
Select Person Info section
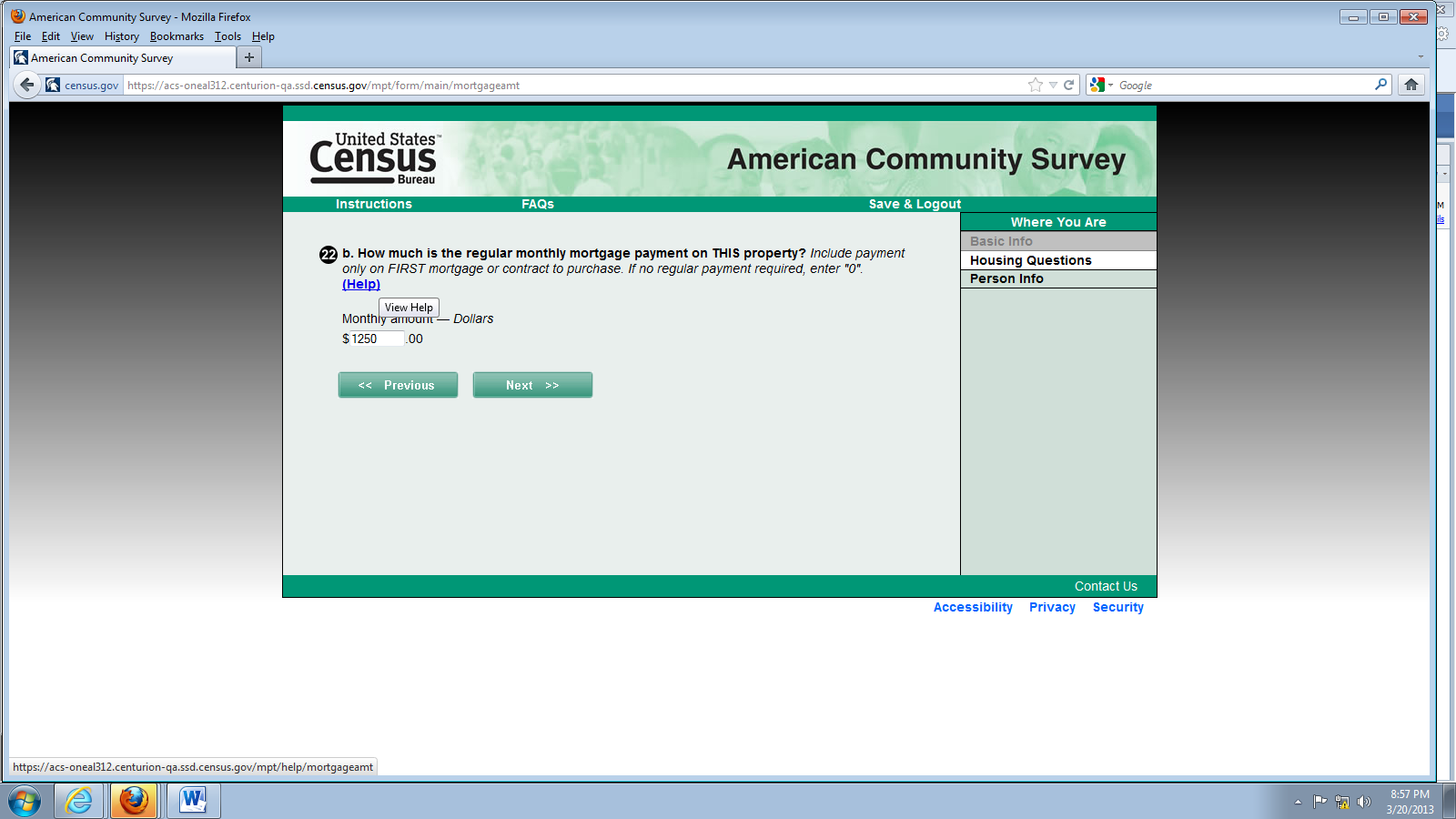point(1058,278)
